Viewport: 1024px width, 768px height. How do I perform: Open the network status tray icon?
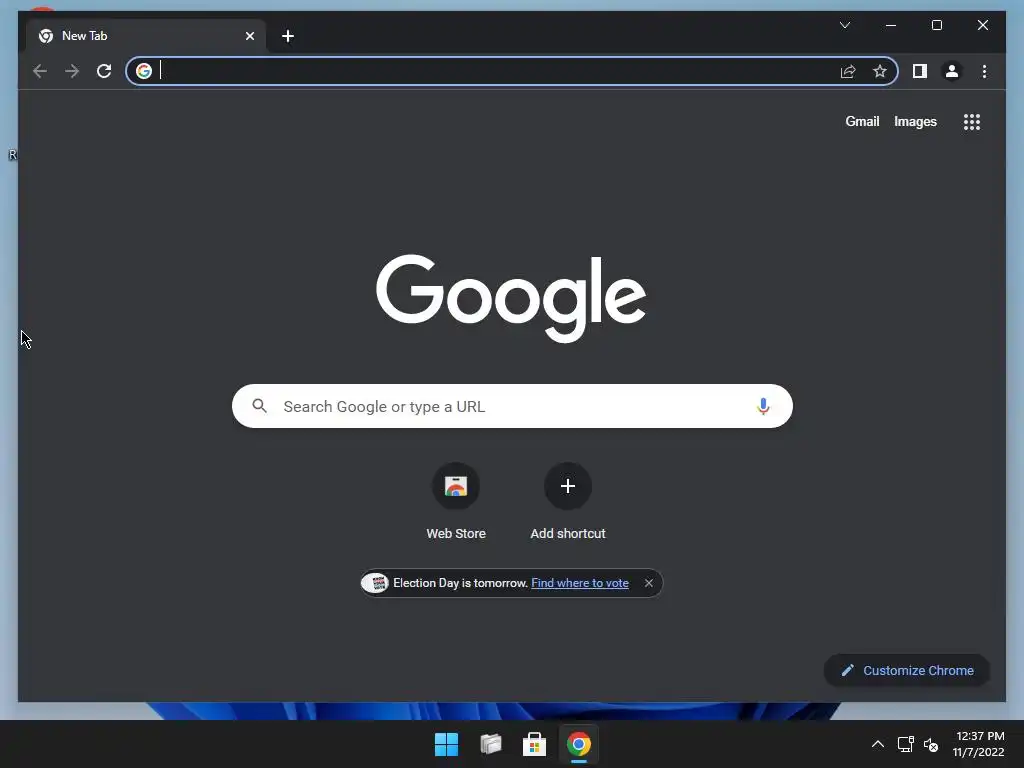[905, 744]
